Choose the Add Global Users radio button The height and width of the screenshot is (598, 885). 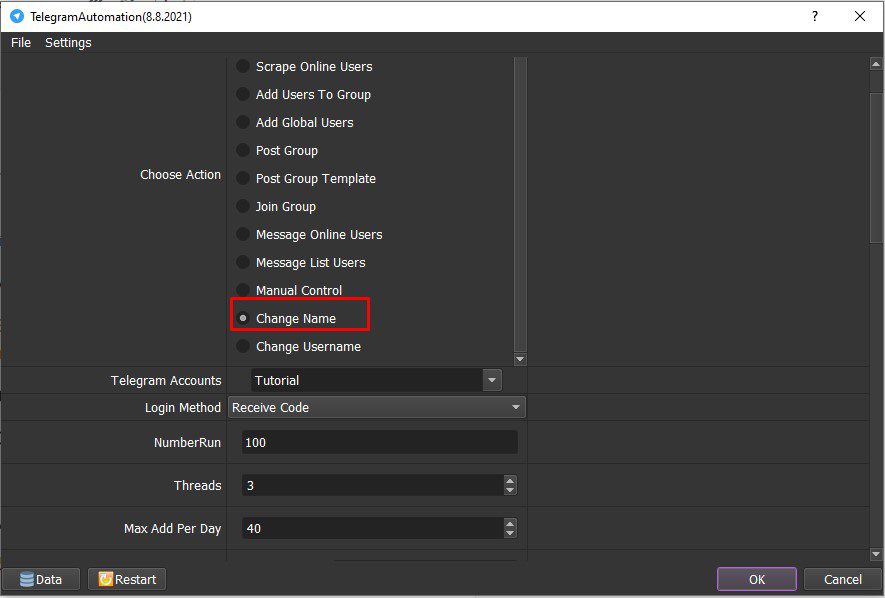tap(243, 122)
